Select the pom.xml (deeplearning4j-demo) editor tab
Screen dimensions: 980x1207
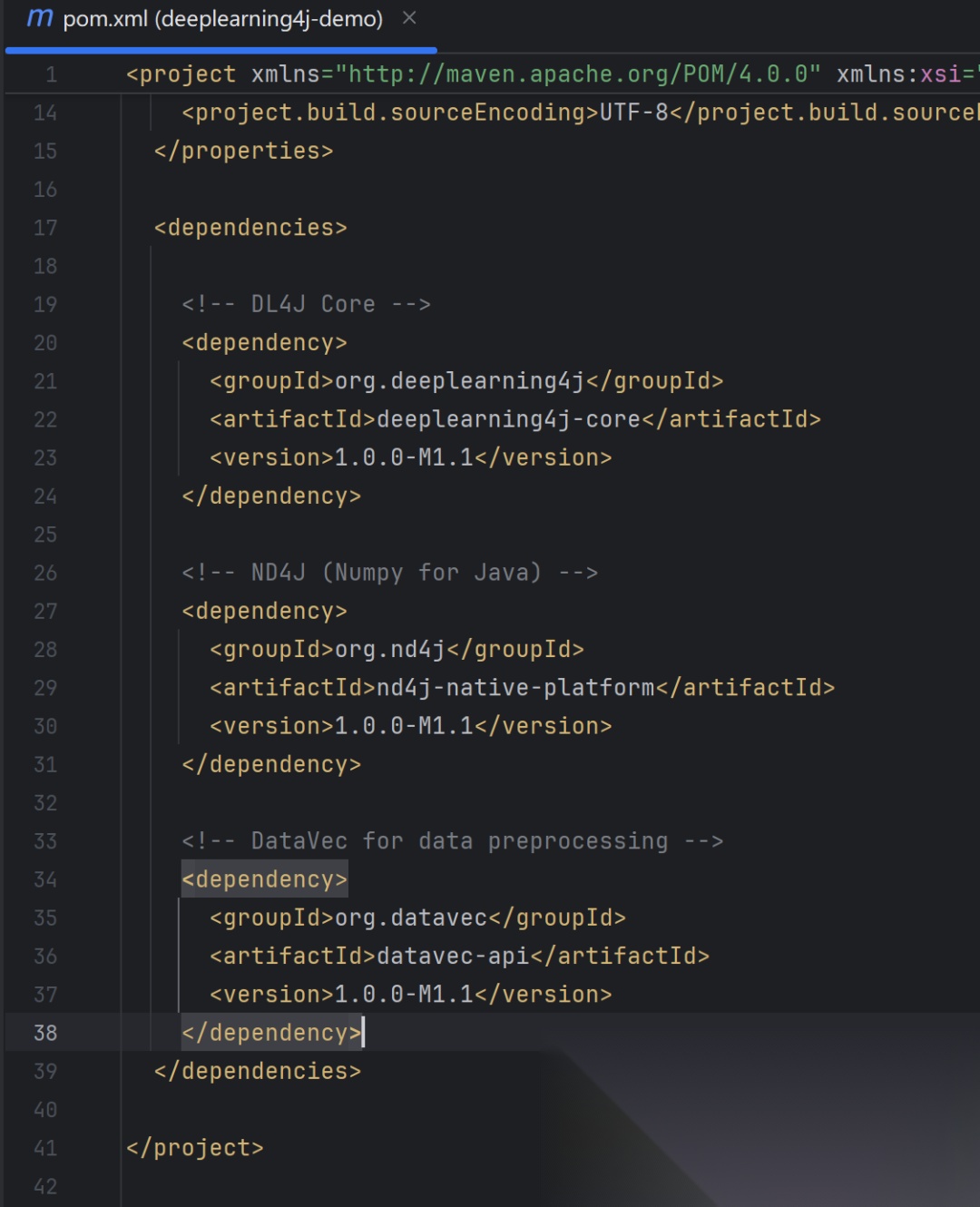[220, 20]
